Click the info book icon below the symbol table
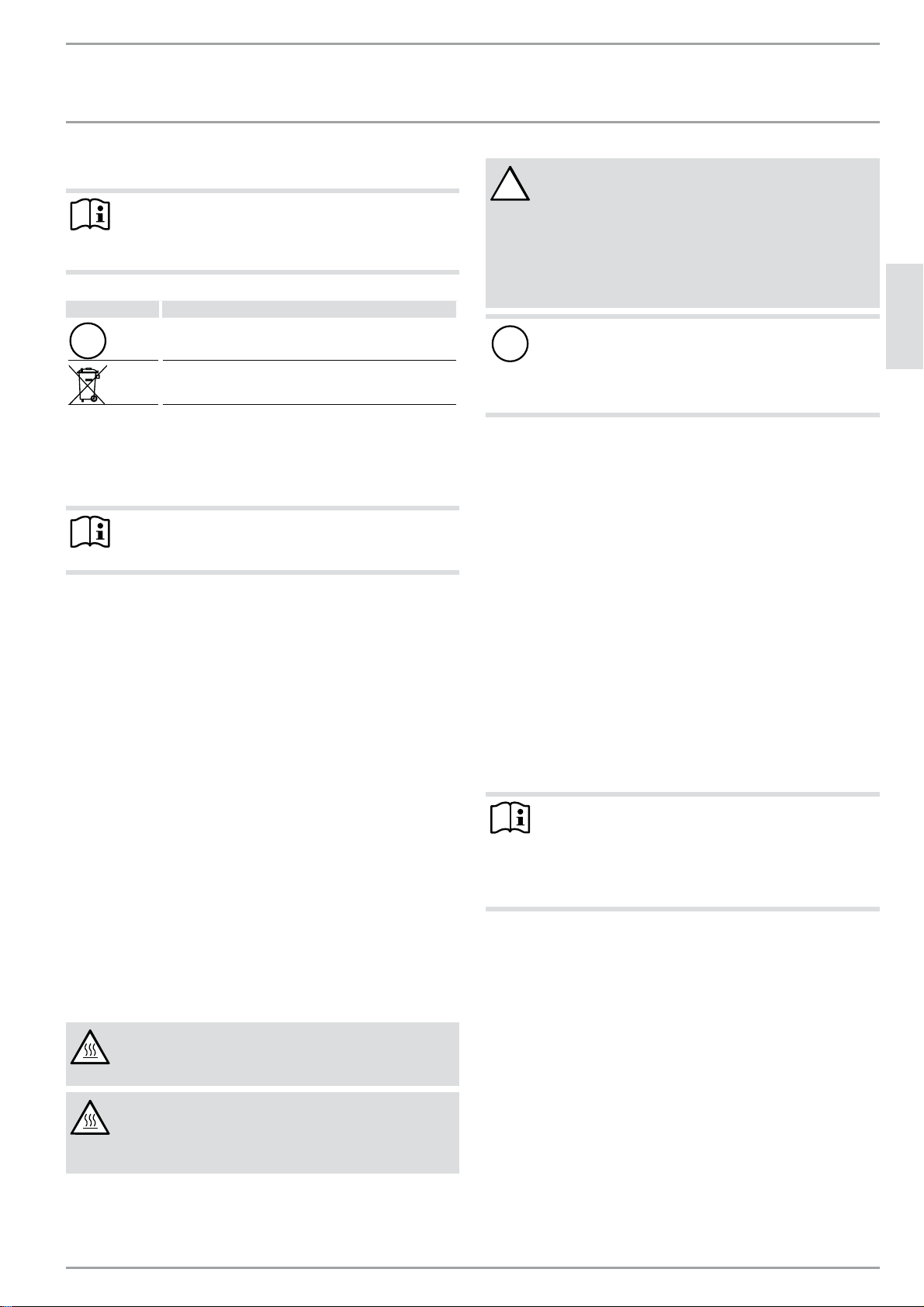The image size is (924, 1307). pos(90,534)
